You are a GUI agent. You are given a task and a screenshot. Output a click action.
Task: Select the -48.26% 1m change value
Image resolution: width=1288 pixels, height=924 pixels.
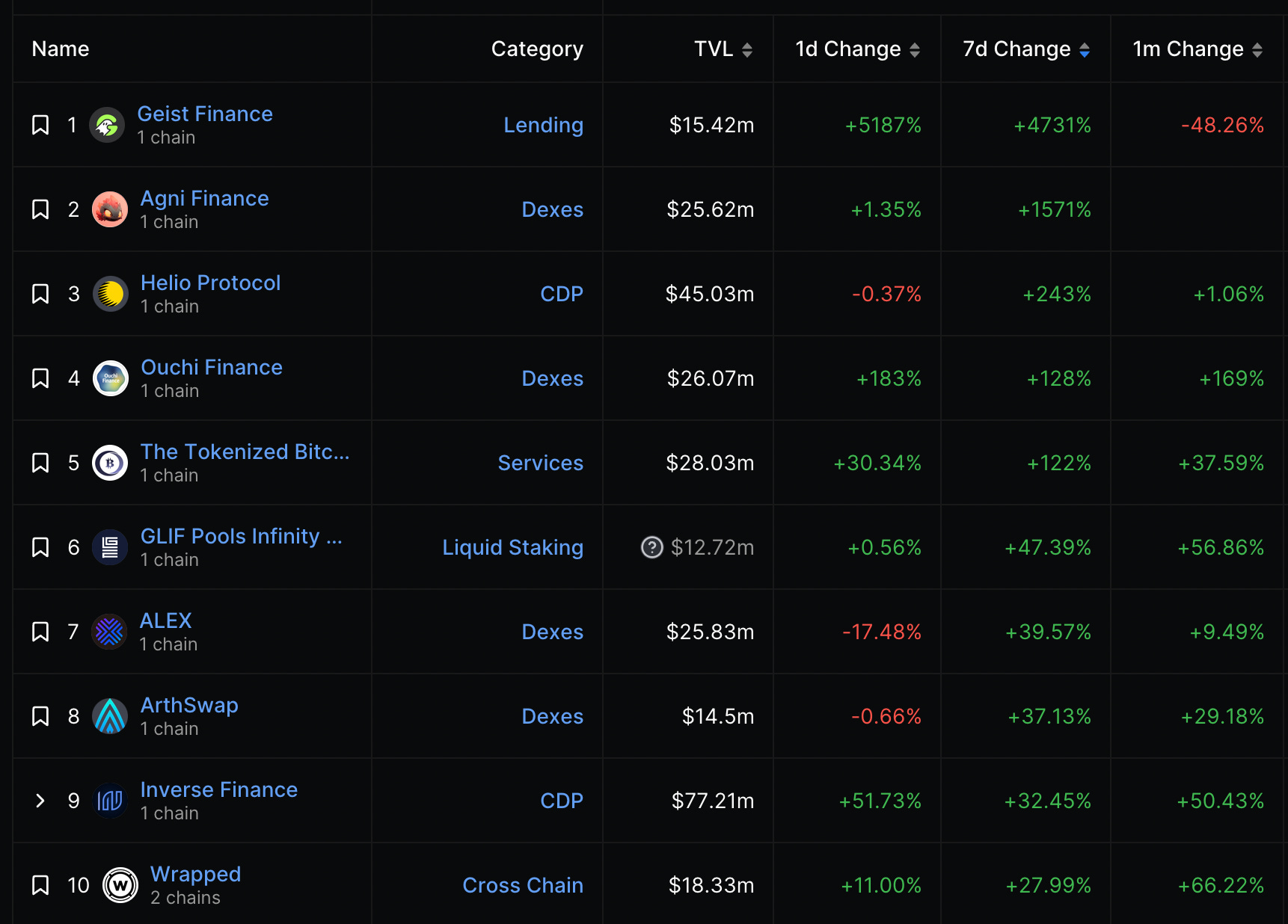[1222, 125]
